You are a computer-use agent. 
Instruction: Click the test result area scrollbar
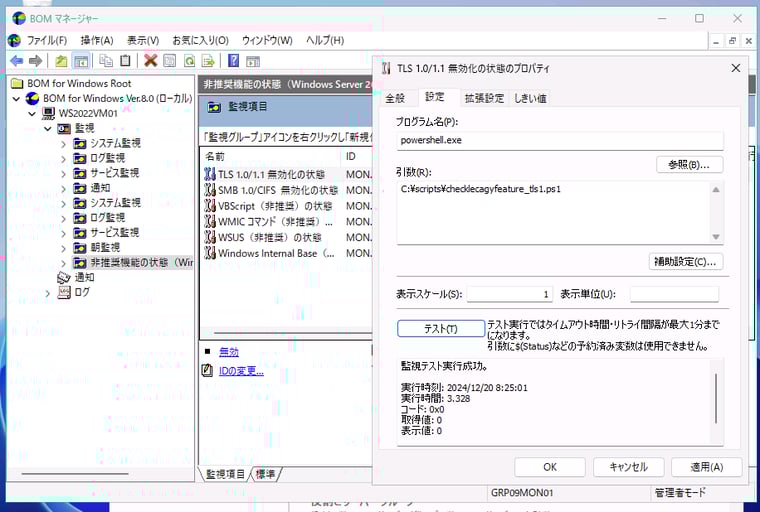716,398
